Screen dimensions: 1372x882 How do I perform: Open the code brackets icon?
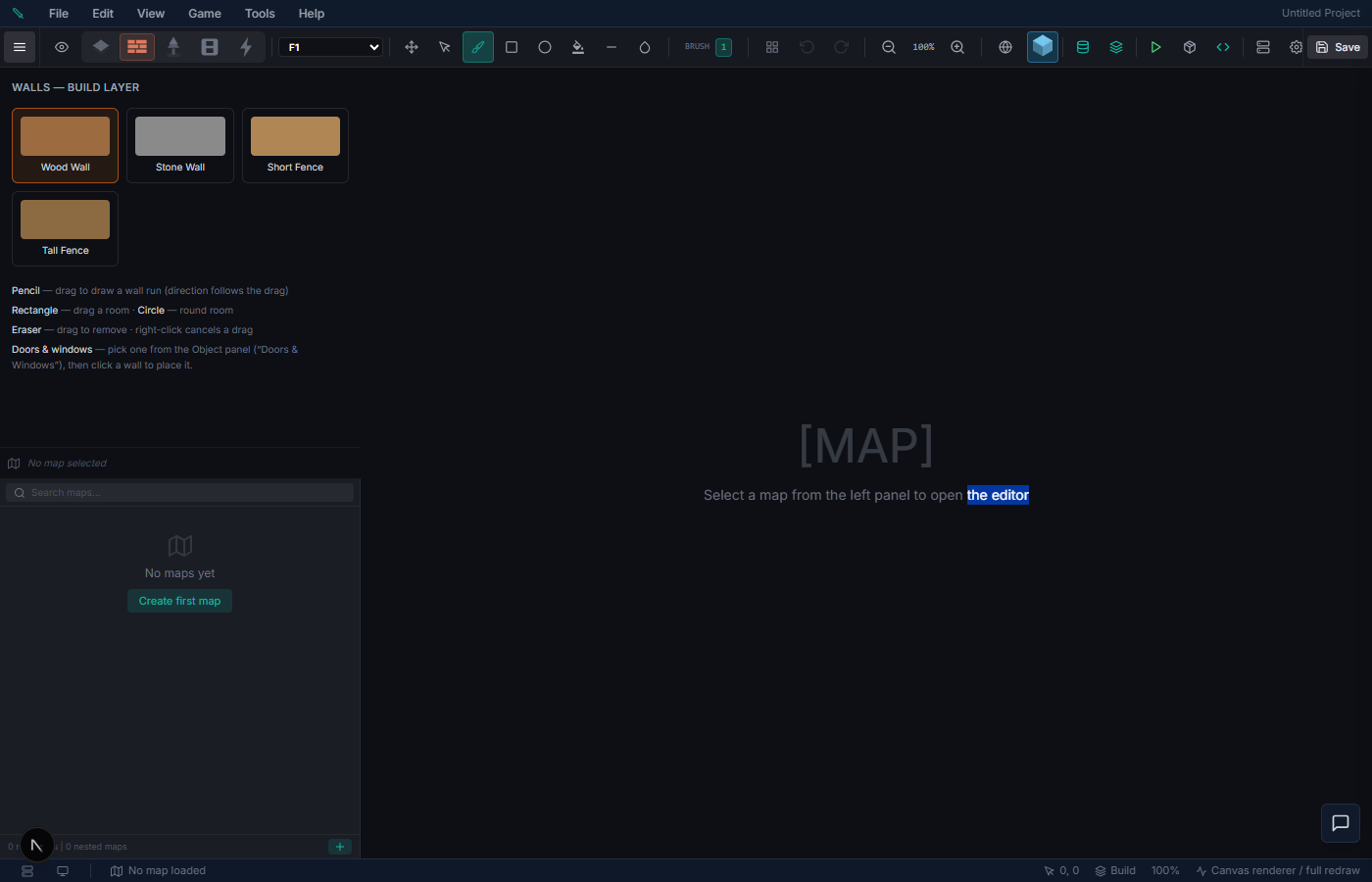click(1223, 47)
